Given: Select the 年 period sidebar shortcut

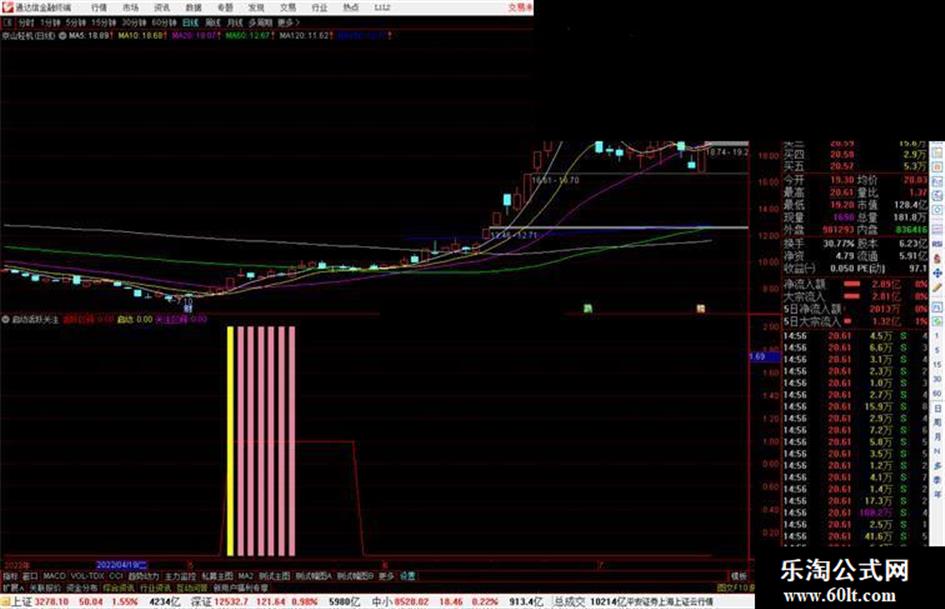Looking at the screenshot, I should 938,494.
